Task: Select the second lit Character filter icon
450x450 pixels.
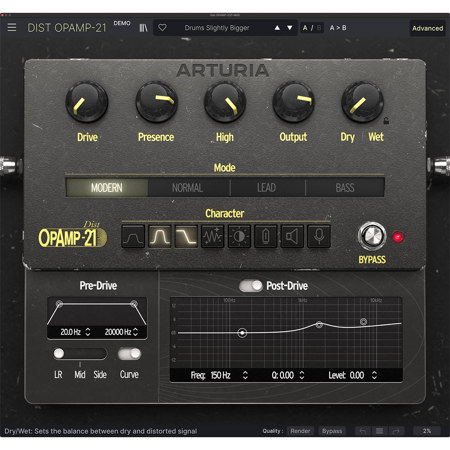Action: tap(160, 236)
